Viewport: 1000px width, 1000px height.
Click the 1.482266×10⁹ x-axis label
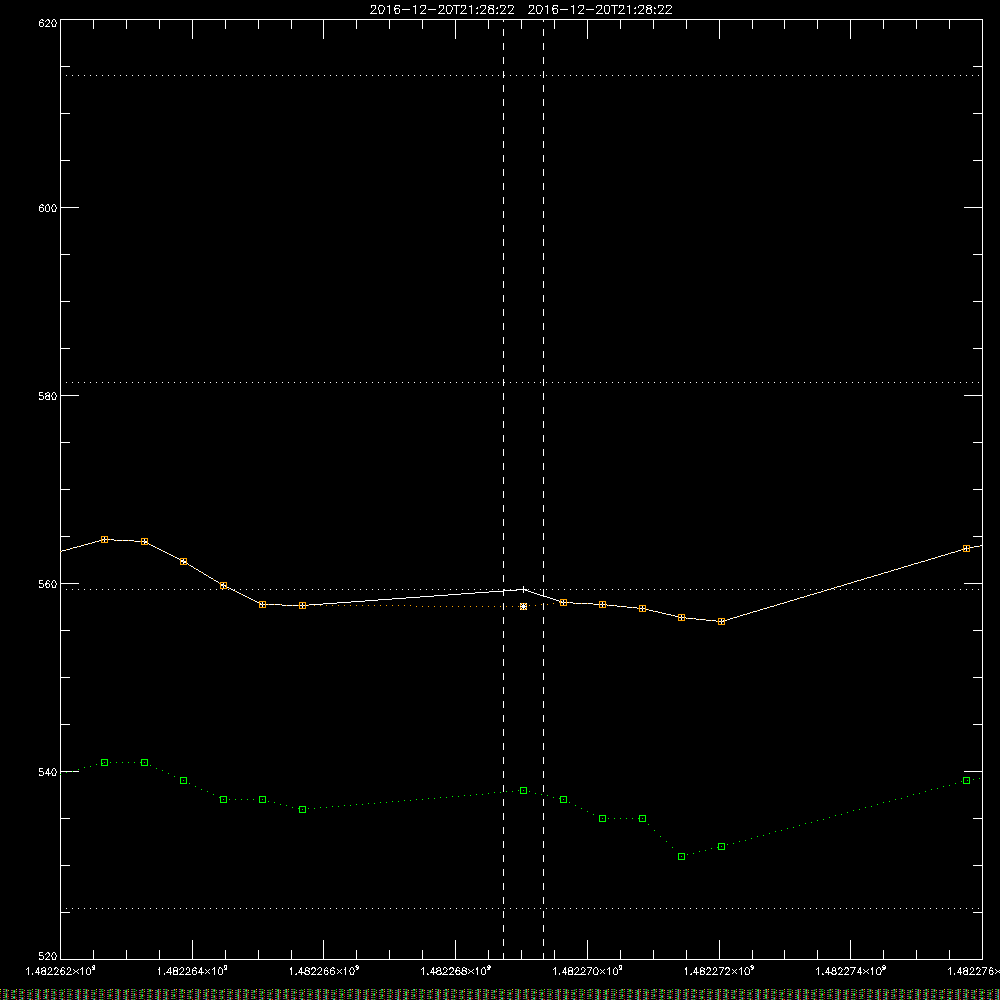pyautogui.click(x=324, y=971)
